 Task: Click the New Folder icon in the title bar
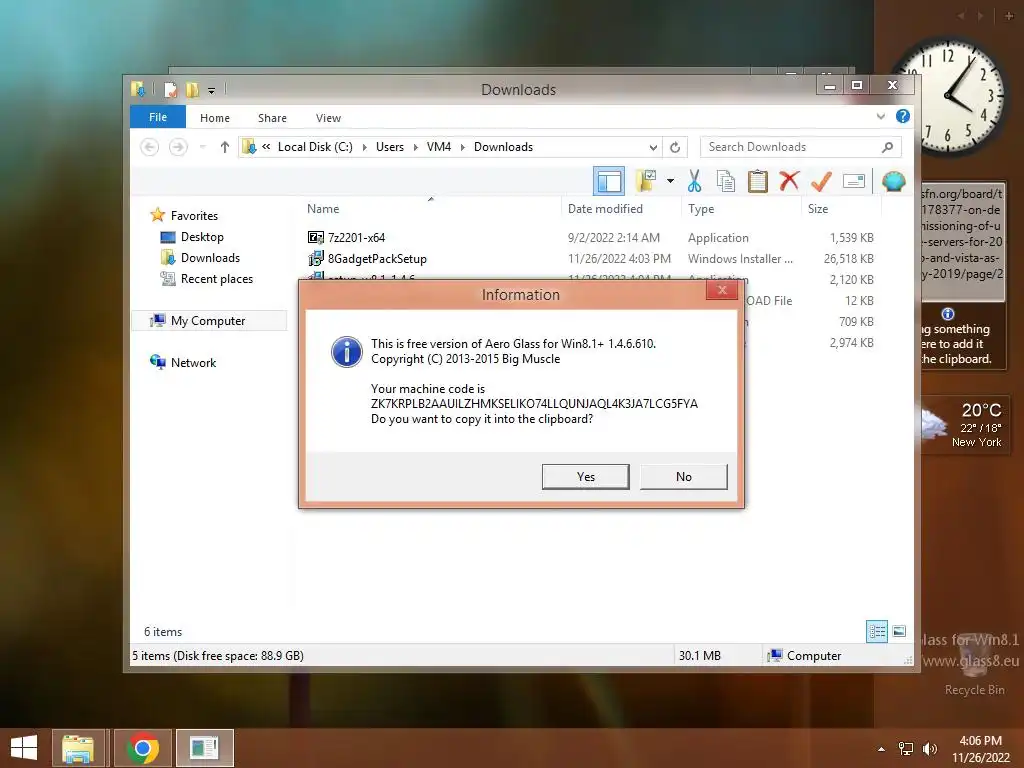click(x=192, y=89)
